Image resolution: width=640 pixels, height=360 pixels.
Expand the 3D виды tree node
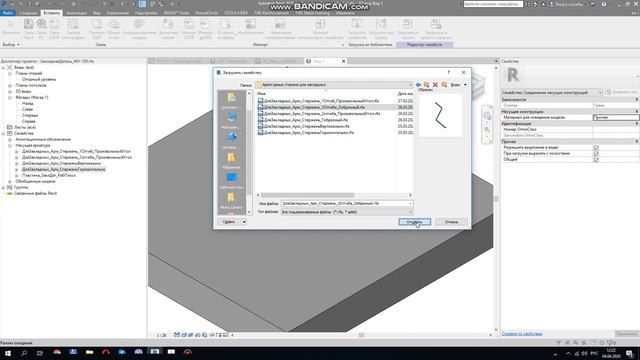[10, 91]
